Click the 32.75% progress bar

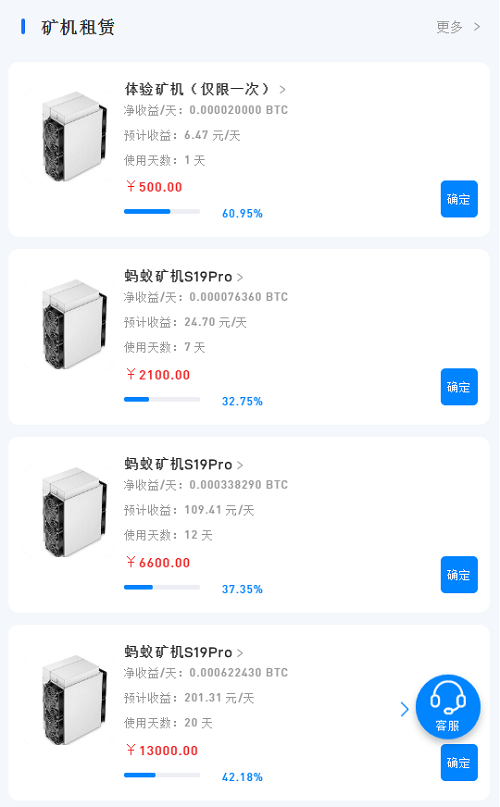point(162,399)
